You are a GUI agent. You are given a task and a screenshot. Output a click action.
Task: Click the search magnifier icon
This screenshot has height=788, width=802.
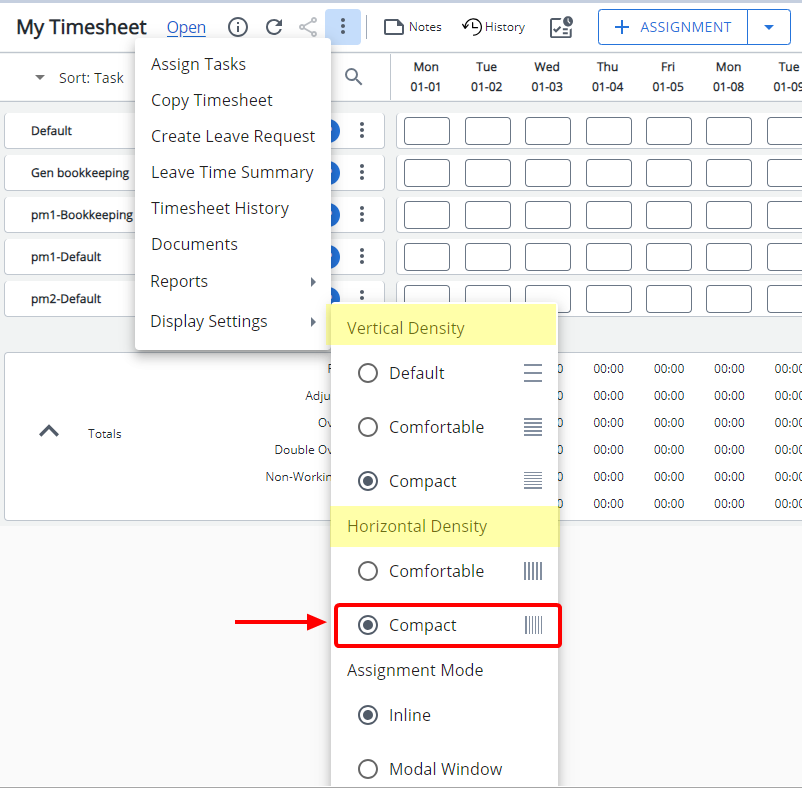click(x=354, y=77)
